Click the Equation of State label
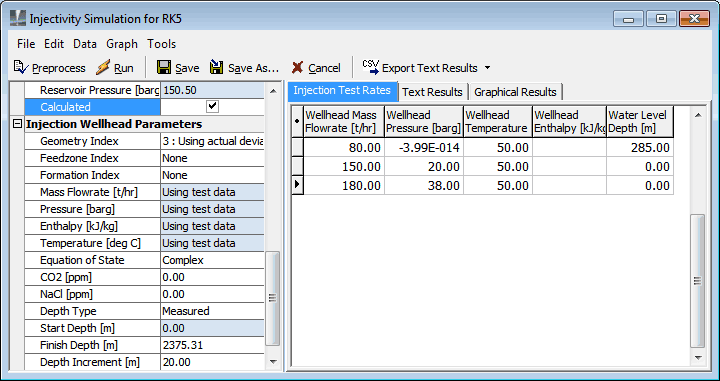720x381 pixels. coord(82,260)
